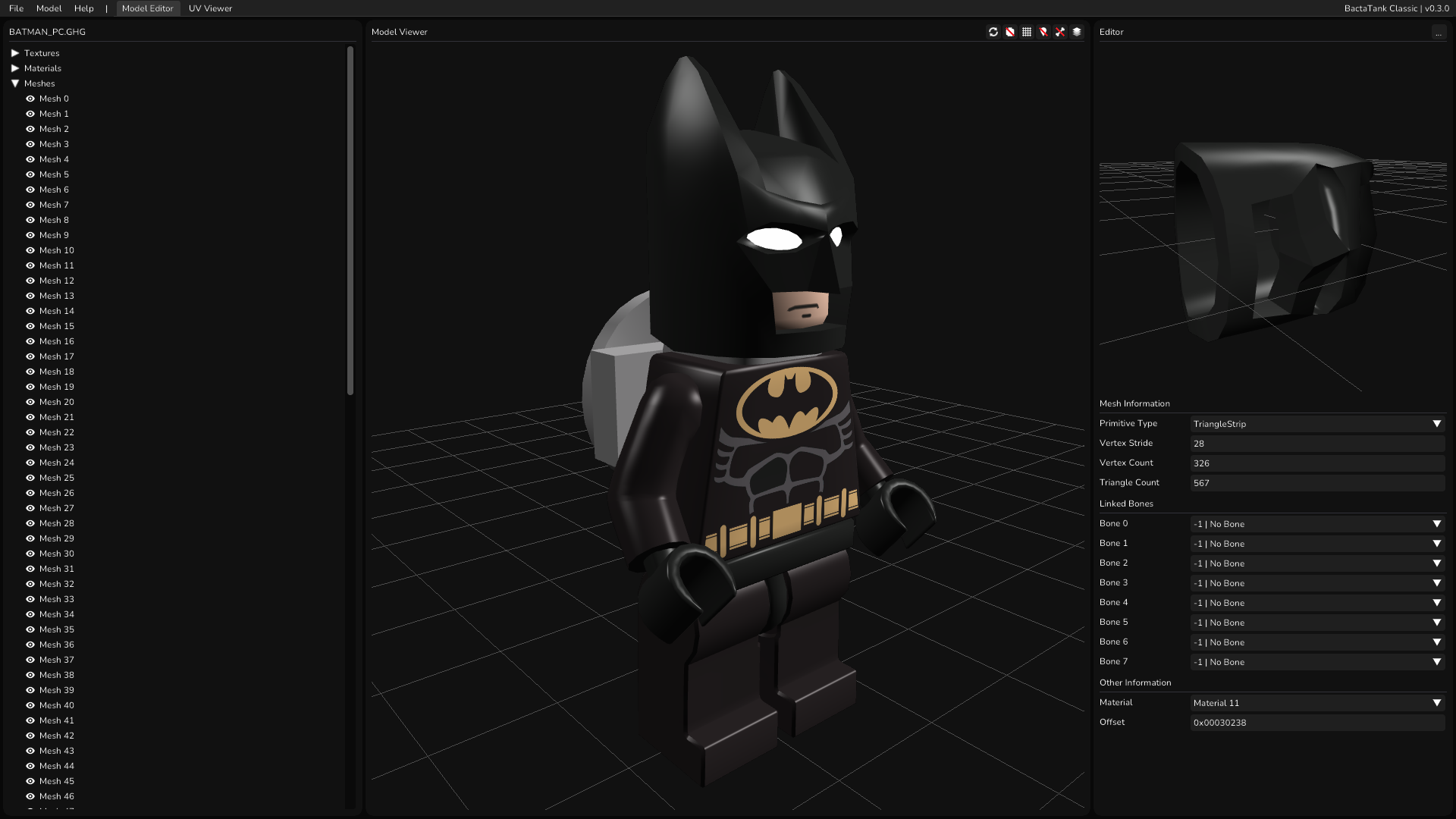Open the Bone 6 dropdown
1456x819 pixels.
pyautogui.click(x=1317, y=642)
